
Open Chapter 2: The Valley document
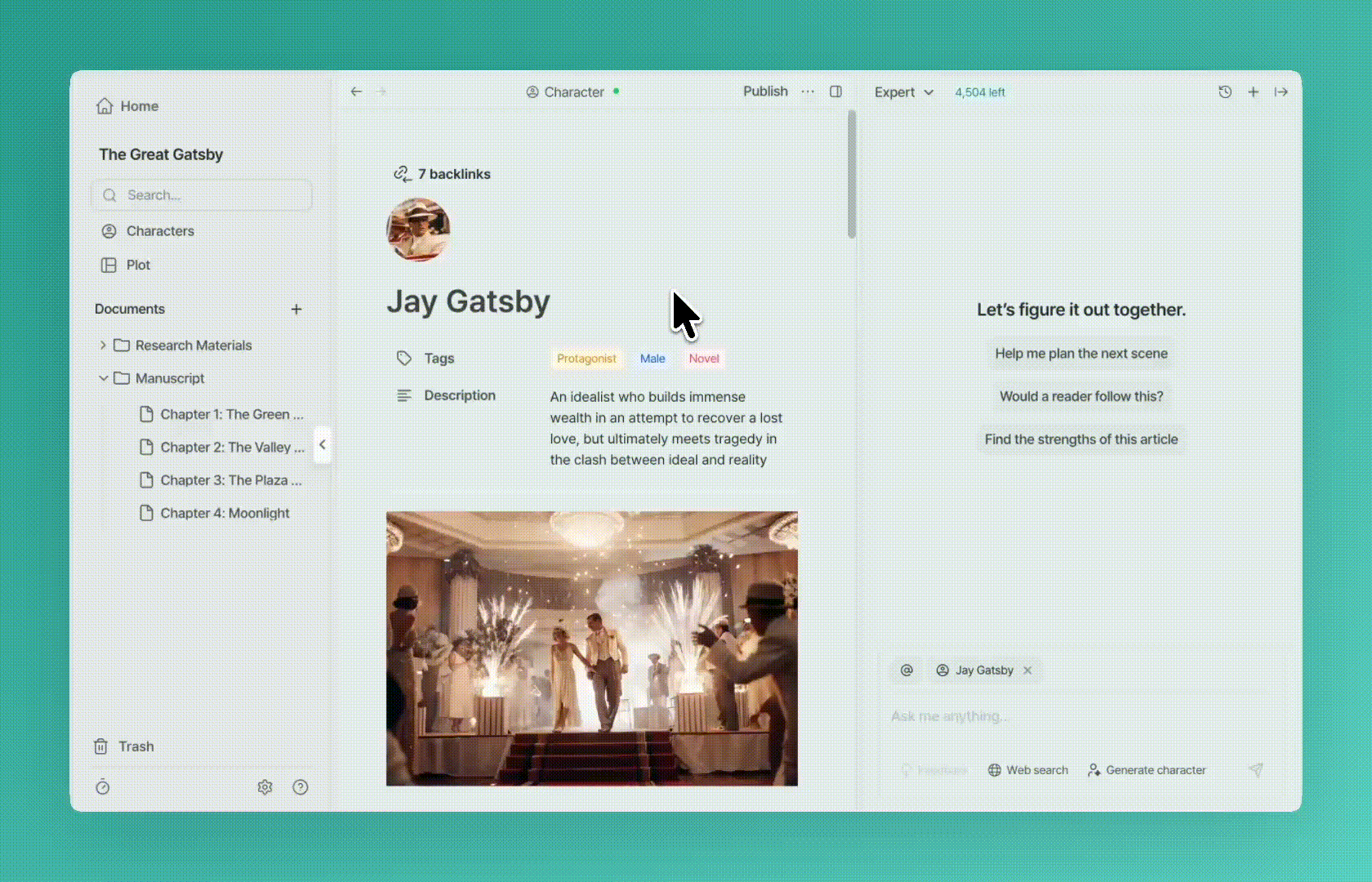[222, 448]
